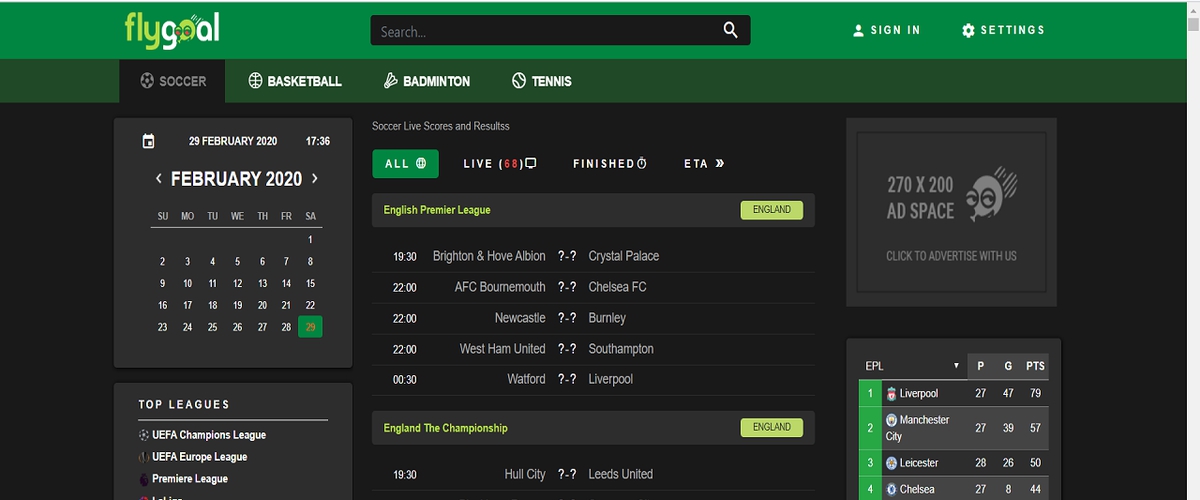Select February 26 on the calendar
Viewport: 1200px width, 500px height.
237,327
